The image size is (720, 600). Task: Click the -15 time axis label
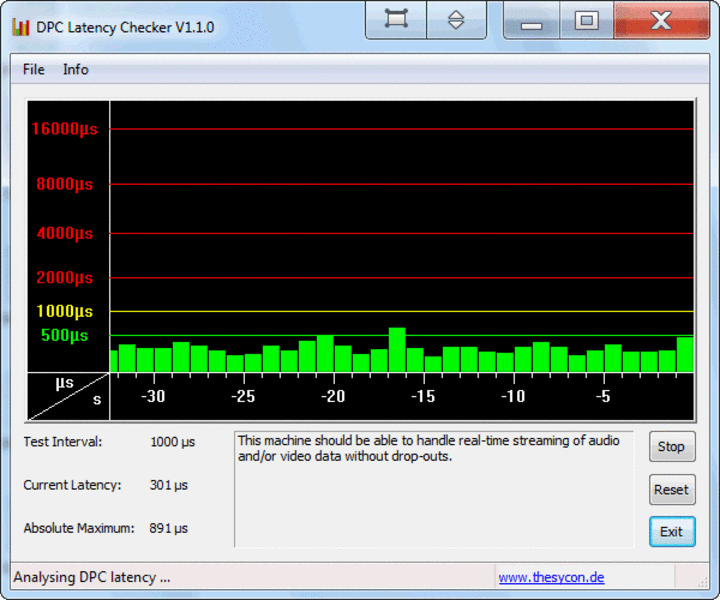[x=423, y=396]
